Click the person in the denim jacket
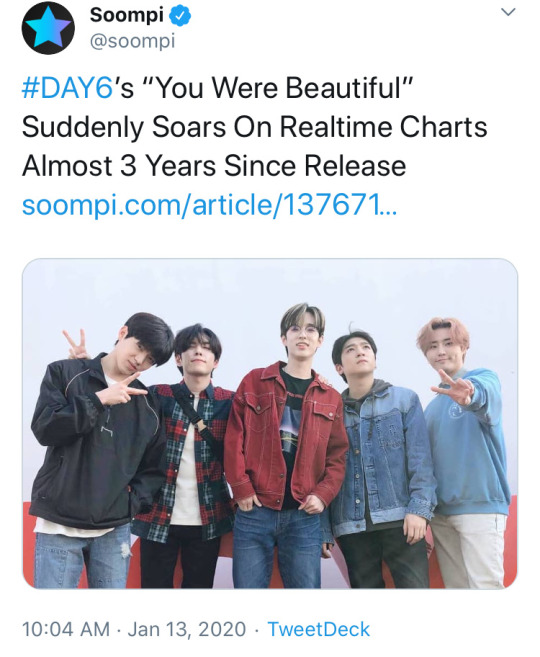540x657 pixels. click(383, 457)
